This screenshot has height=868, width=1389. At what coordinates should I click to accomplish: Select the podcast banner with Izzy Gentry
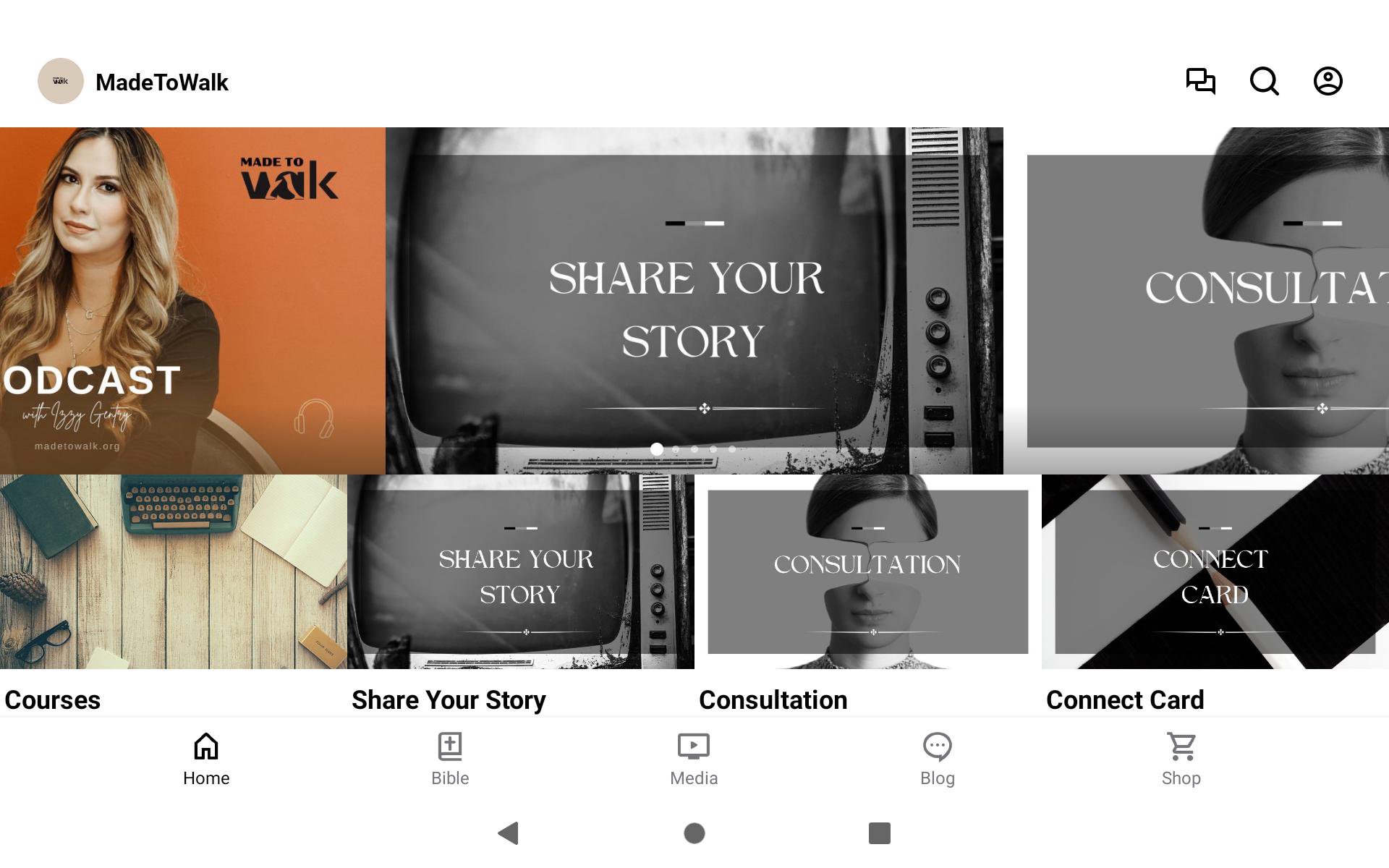192,301
